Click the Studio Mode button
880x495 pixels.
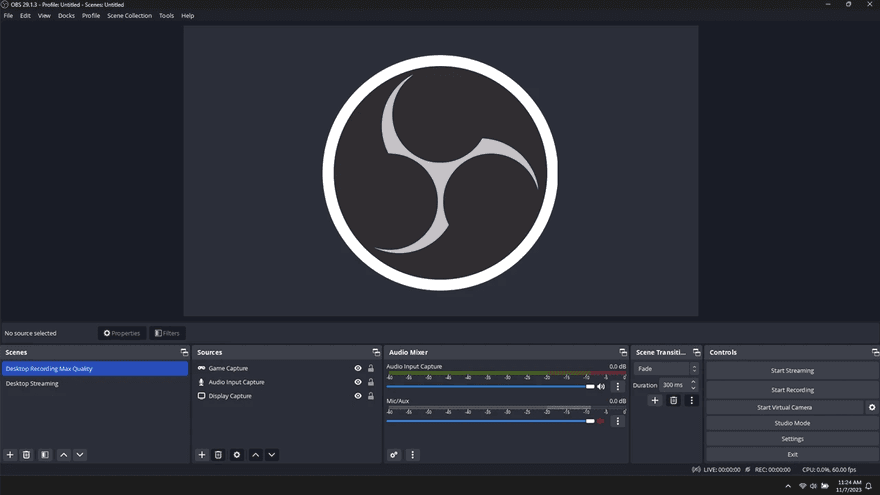tap(792, 423)
